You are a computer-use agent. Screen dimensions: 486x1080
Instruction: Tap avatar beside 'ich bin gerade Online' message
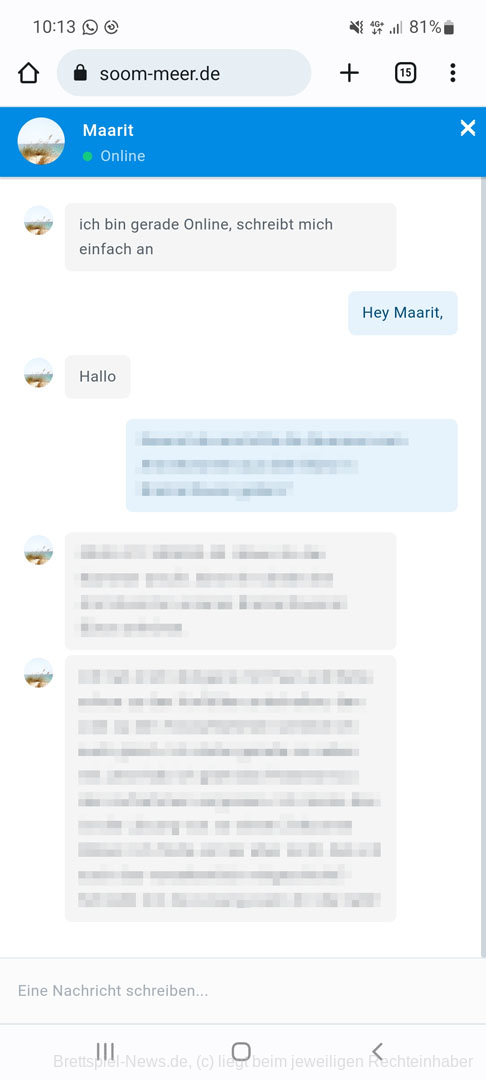(39, 220)
